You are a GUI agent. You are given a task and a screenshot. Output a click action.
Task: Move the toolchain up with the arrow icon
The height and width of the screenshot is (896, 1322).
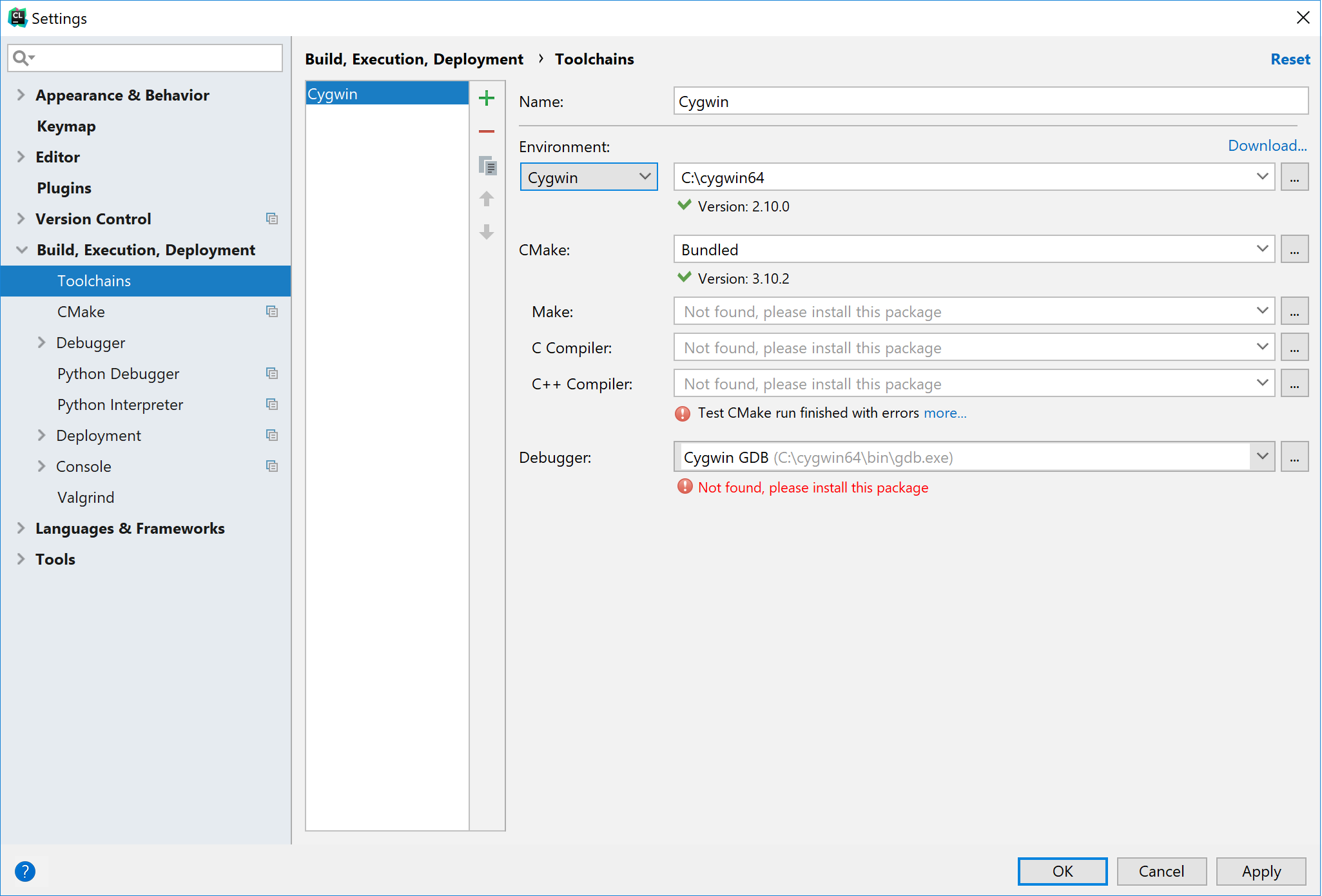coord(487,199)
